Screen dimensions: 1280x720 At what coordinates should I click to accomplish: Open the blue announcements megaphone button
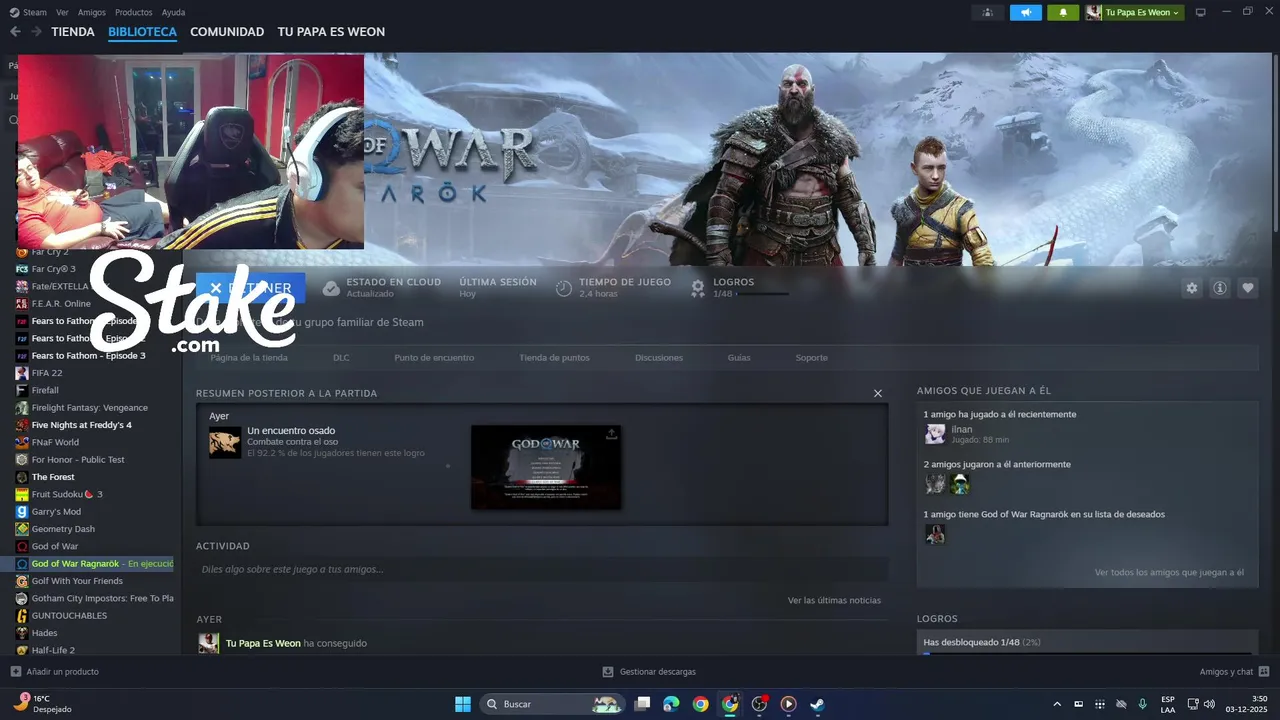pyautogui.click(x=1025, y=12)
